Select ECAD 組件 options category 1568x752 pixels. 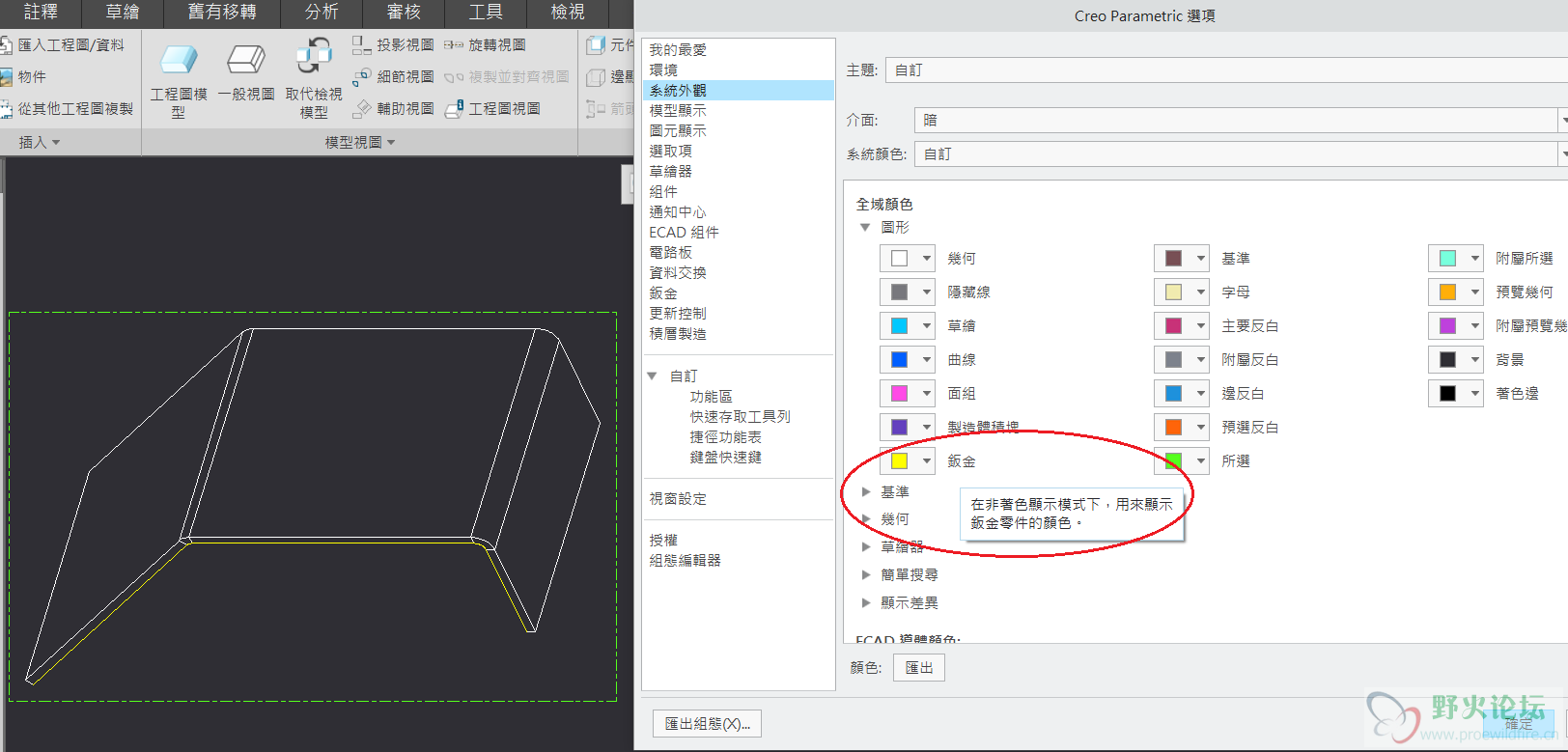click(738, 233)
